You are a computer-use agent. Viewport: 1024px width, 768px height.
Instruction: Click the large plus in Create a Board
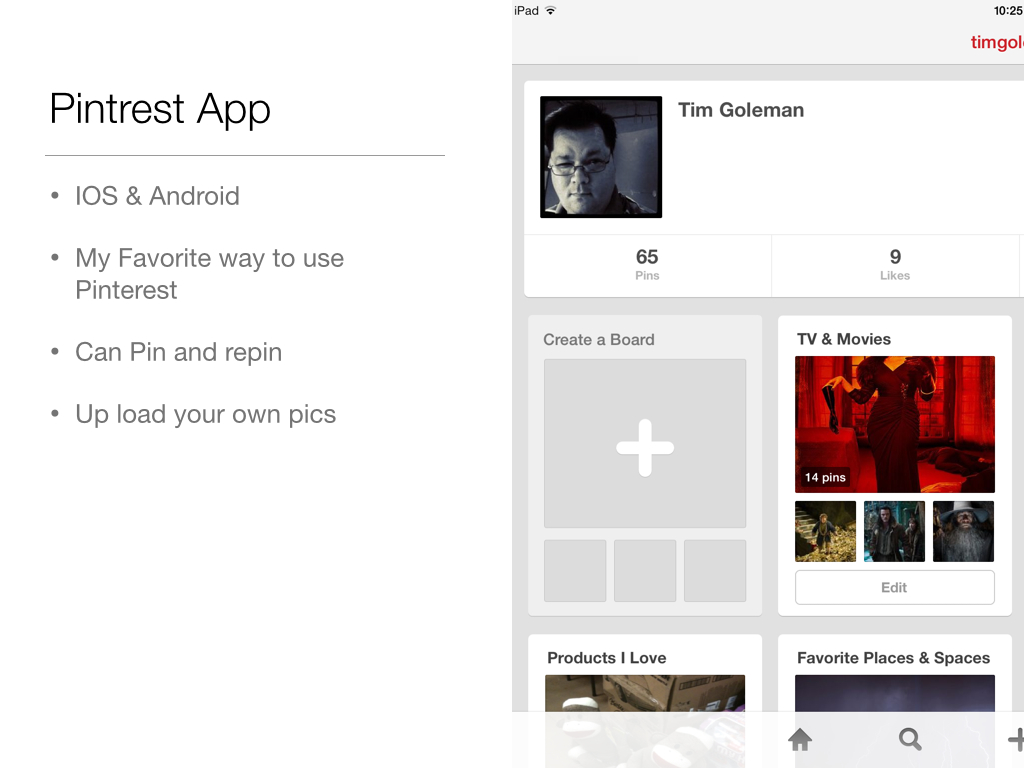click(x=645, y=447)
